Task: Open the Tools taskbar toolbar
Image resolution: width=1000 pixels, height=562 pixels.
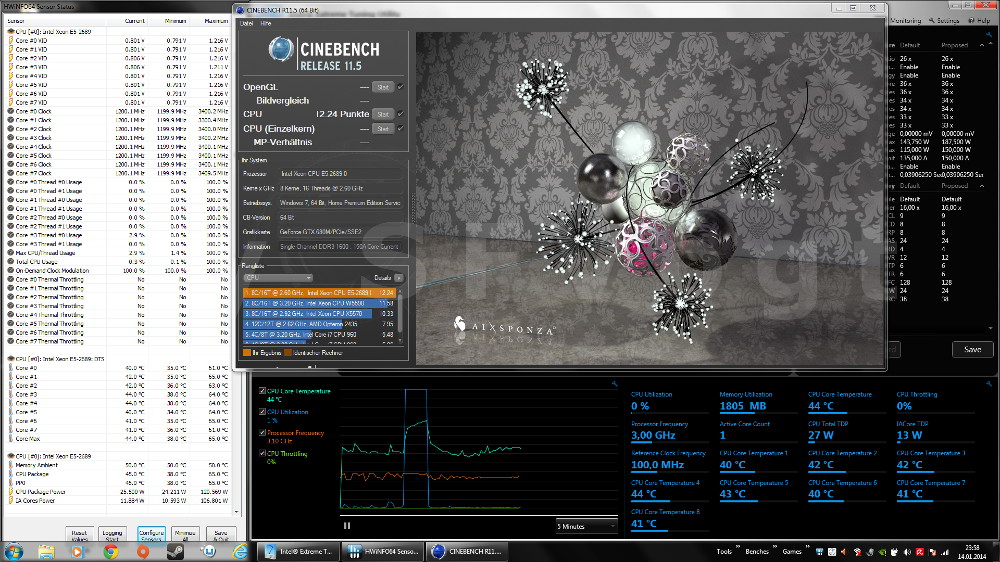Action: 724,551
